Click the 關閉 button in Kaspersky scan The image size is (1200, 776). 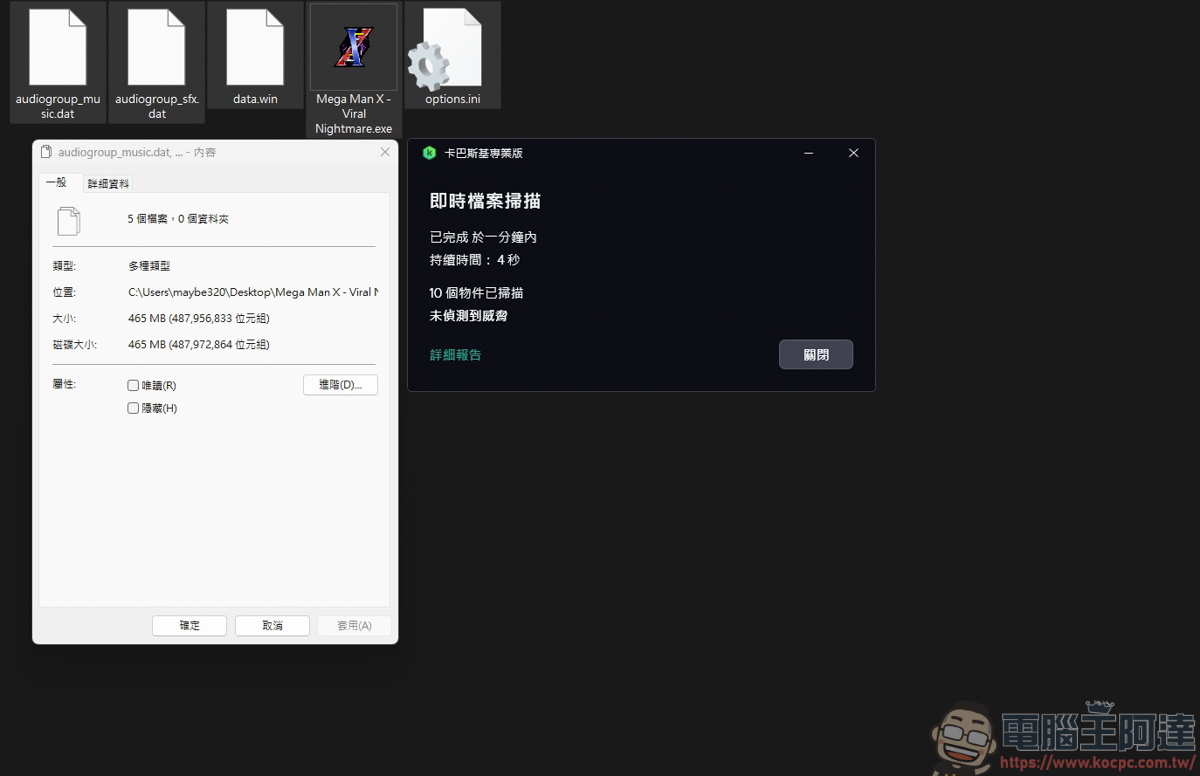tap(815, 355)
